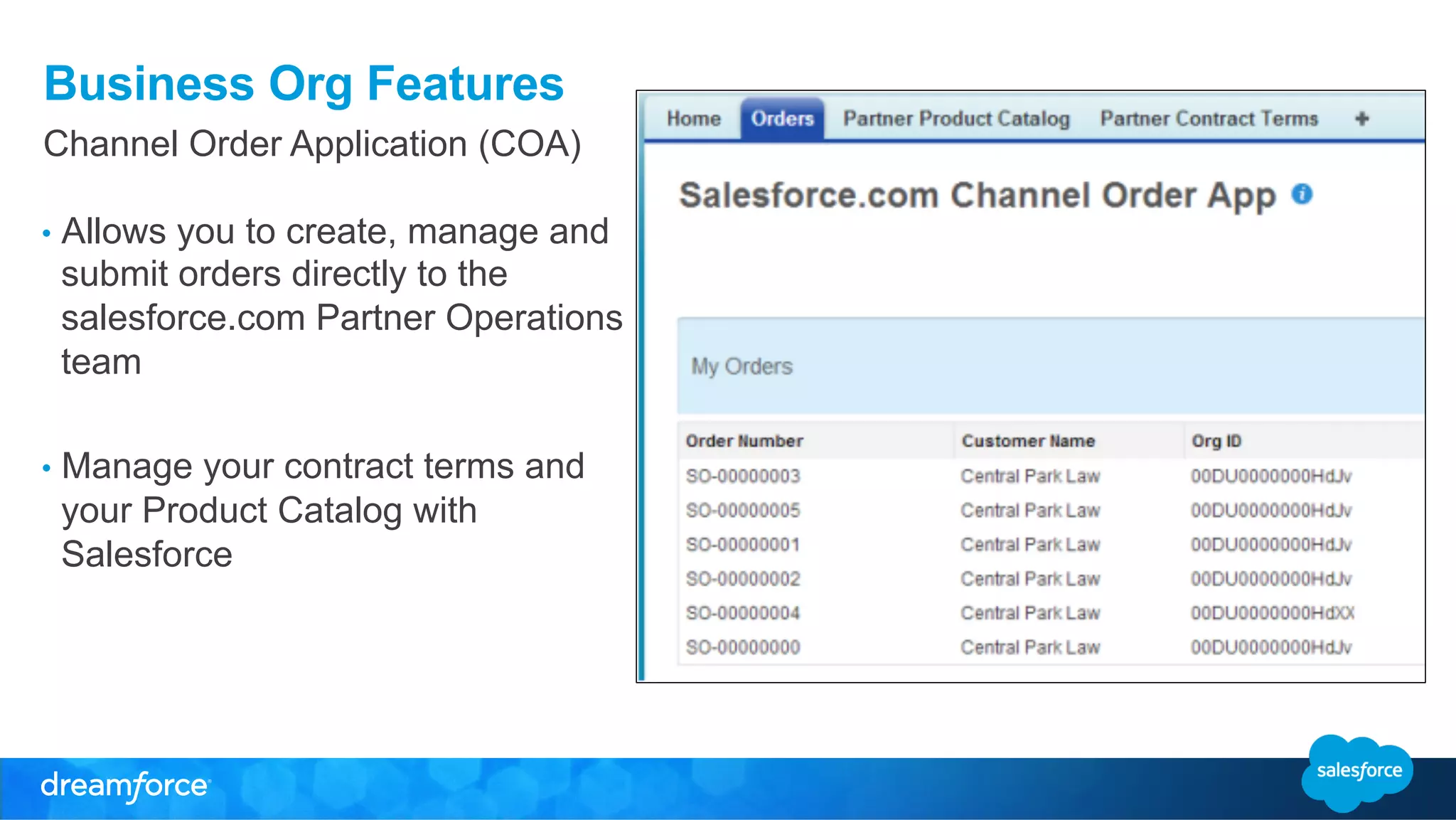Click Org ID in SO-00000002 row
Screen dimensions: 1456x820
click(x=1271, y=578)
